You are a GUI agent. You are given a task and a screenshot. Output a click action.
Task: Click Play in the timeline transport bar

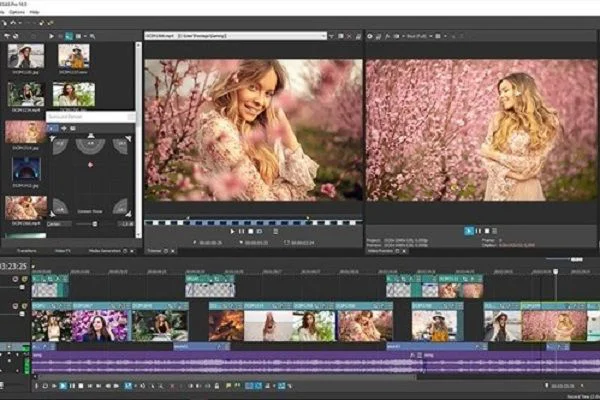tap(63, 386)
